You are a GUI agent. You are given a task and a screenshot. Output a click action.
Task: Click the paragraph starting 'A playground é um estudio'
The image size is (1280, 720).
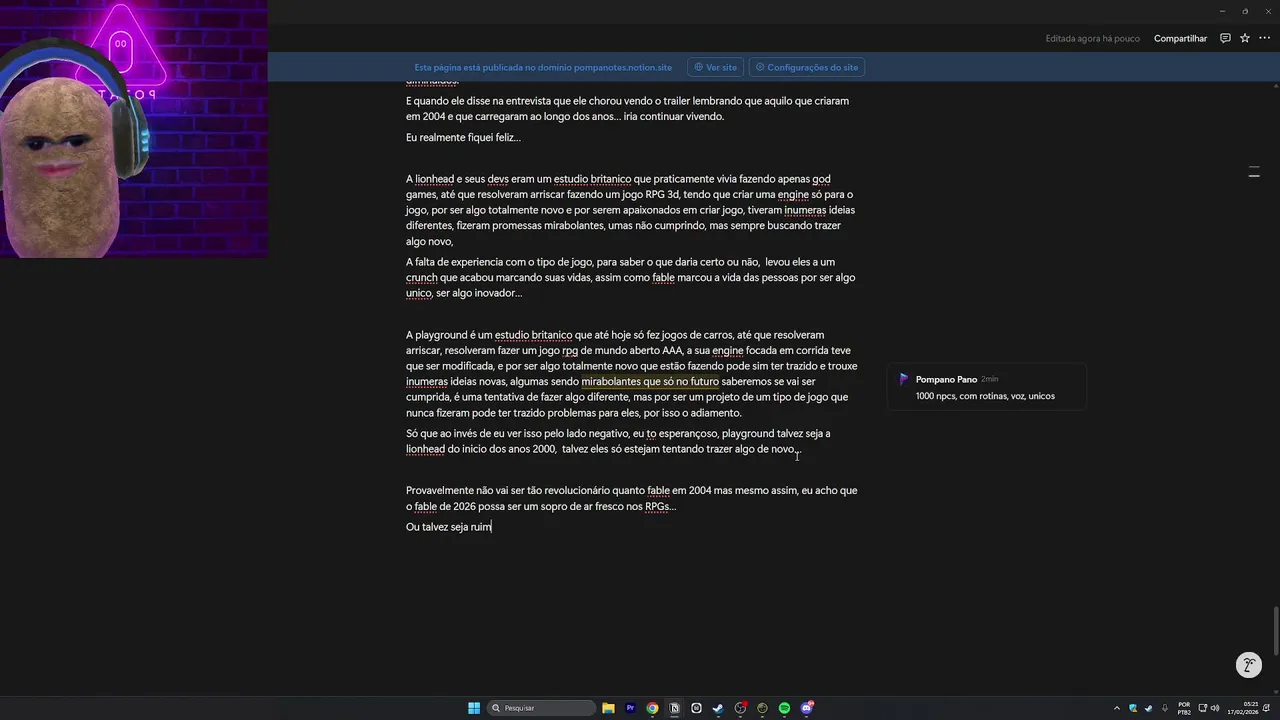click(632, 374)
